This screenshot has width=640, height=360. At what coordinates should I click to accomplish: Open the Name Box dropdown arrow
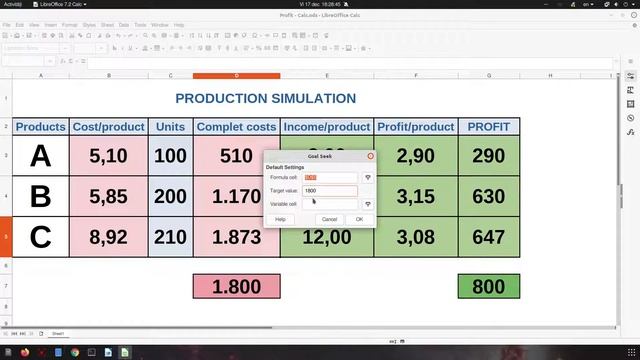point(50,61)
